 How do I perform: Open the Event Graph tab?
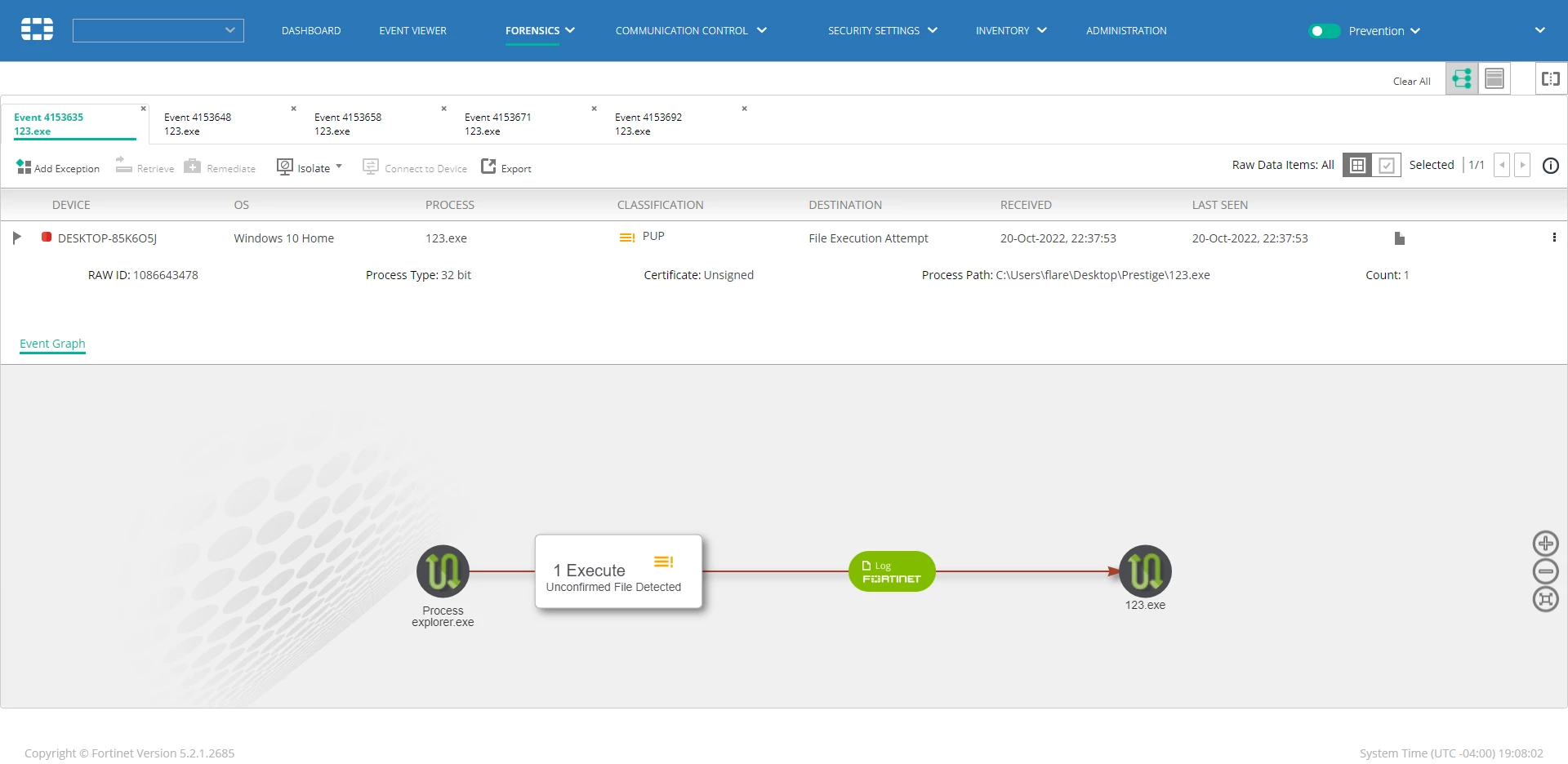point(52,344)
